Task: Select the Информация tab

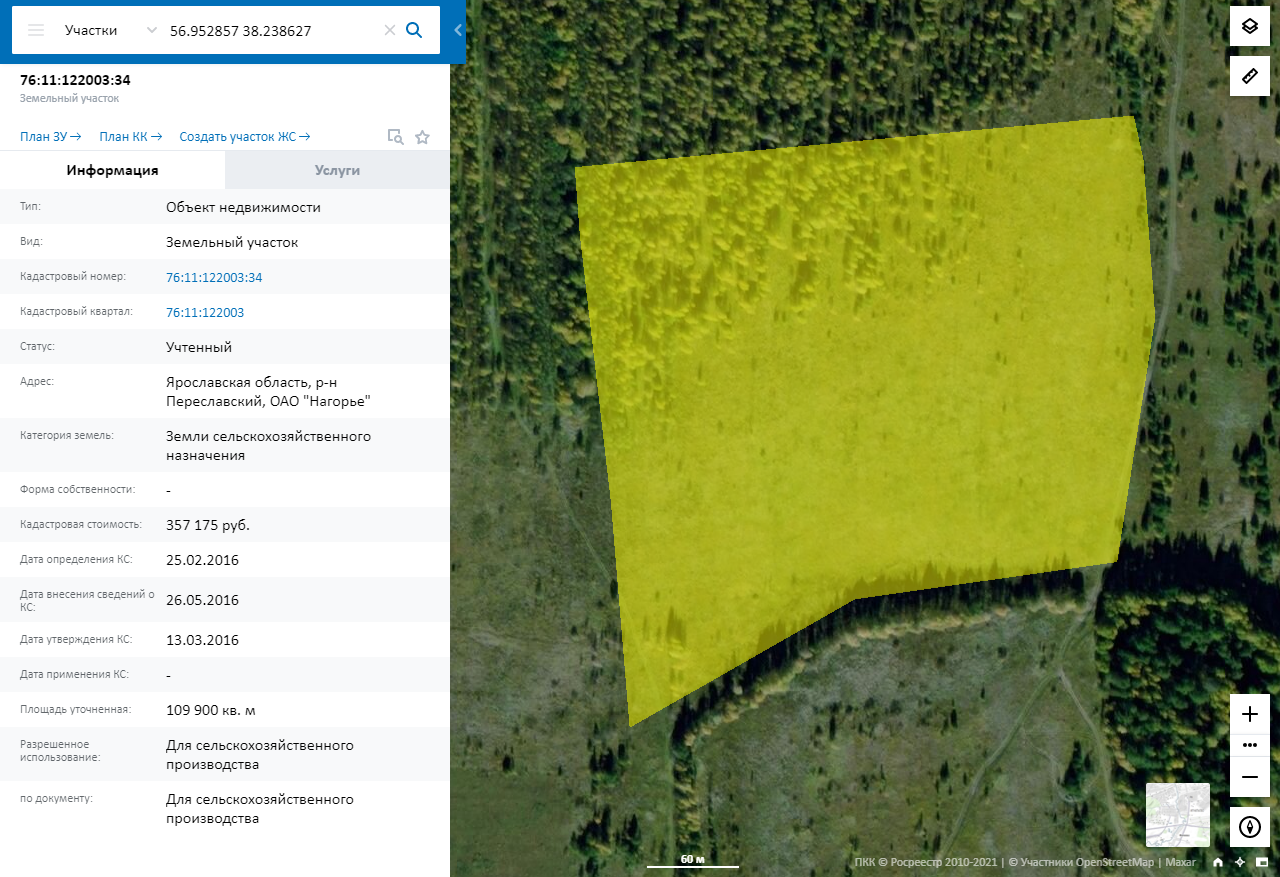Action: point(112,170)
